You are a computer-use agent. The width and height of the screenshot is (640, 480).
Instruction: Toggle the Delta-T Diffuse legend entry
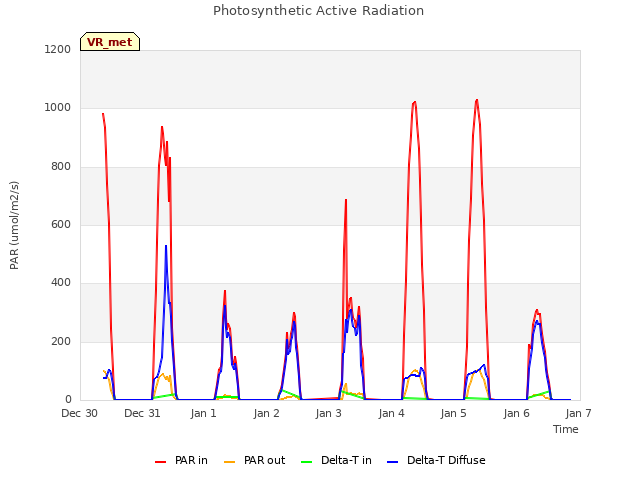coord(436,460)
